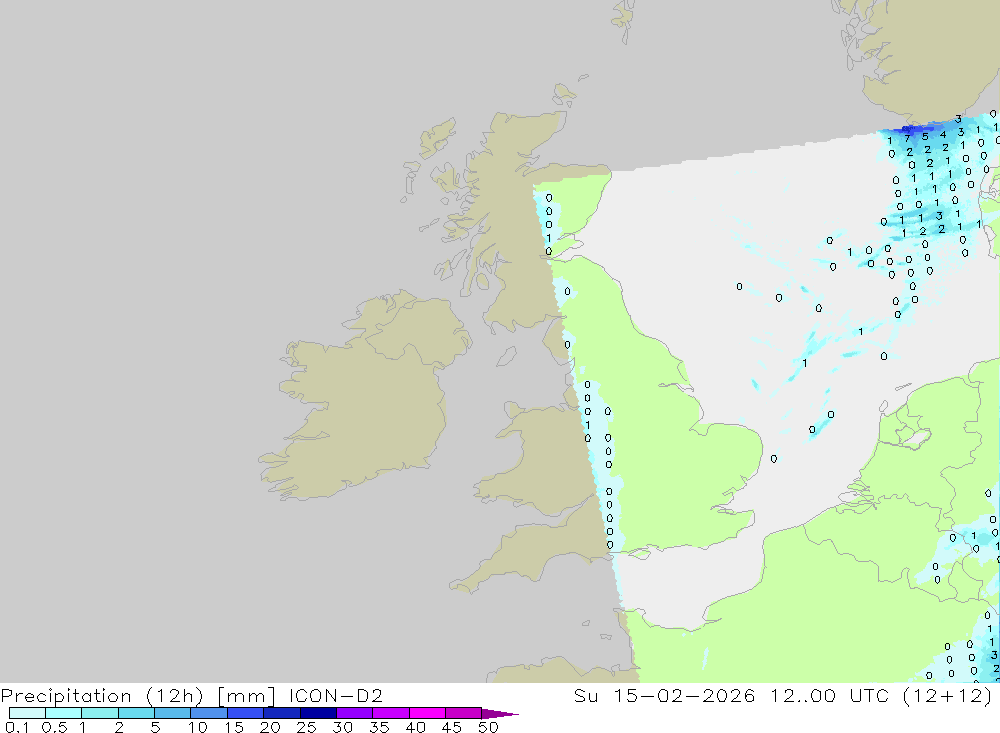The image size is (1000, 733).
Task: Click the 'Precipitation (12h)' title text
Action: (102, 696)
